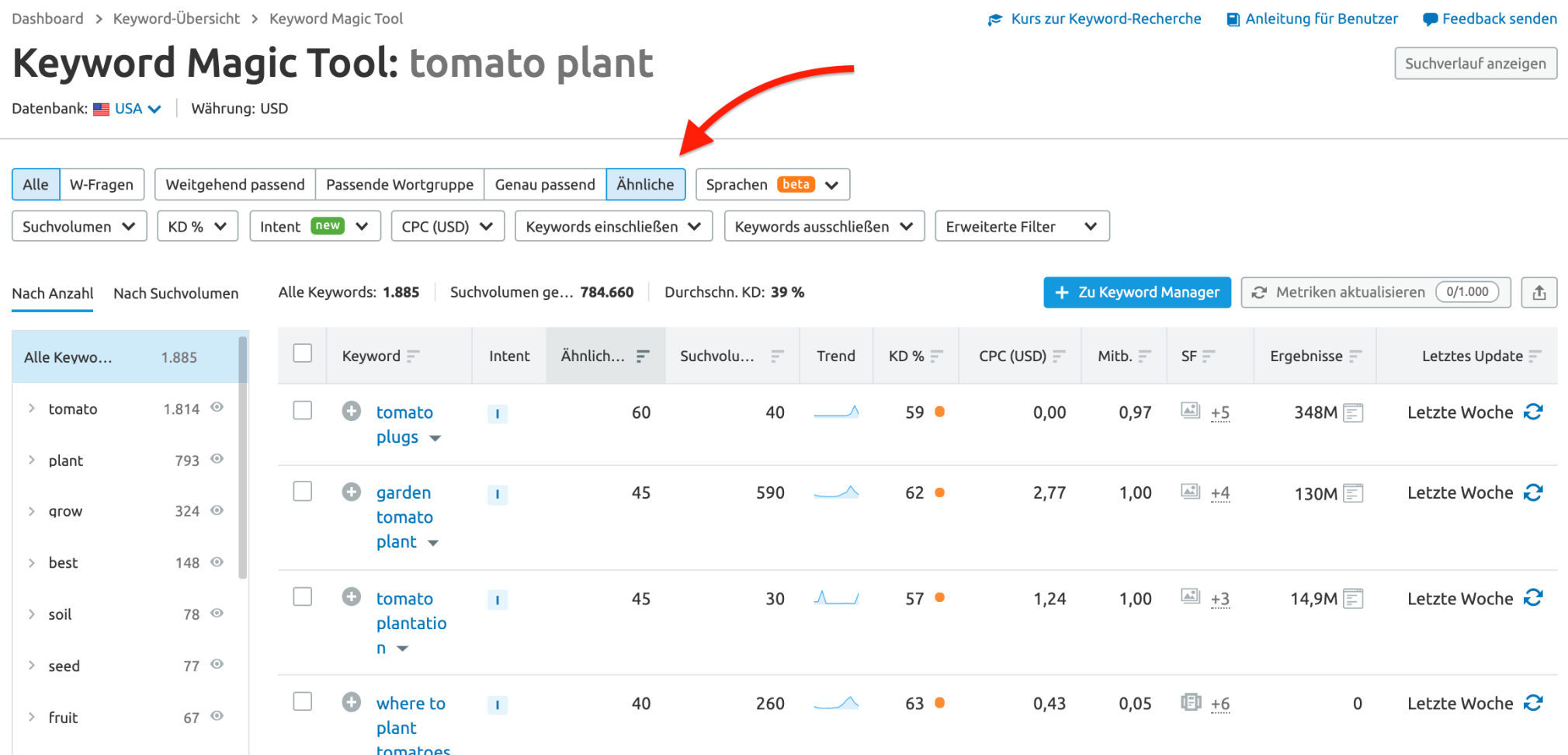Viewport: 1568px width, 755px height.
Task: Open Keywords einschließen dropdown
Action: [x=614, y=226]
